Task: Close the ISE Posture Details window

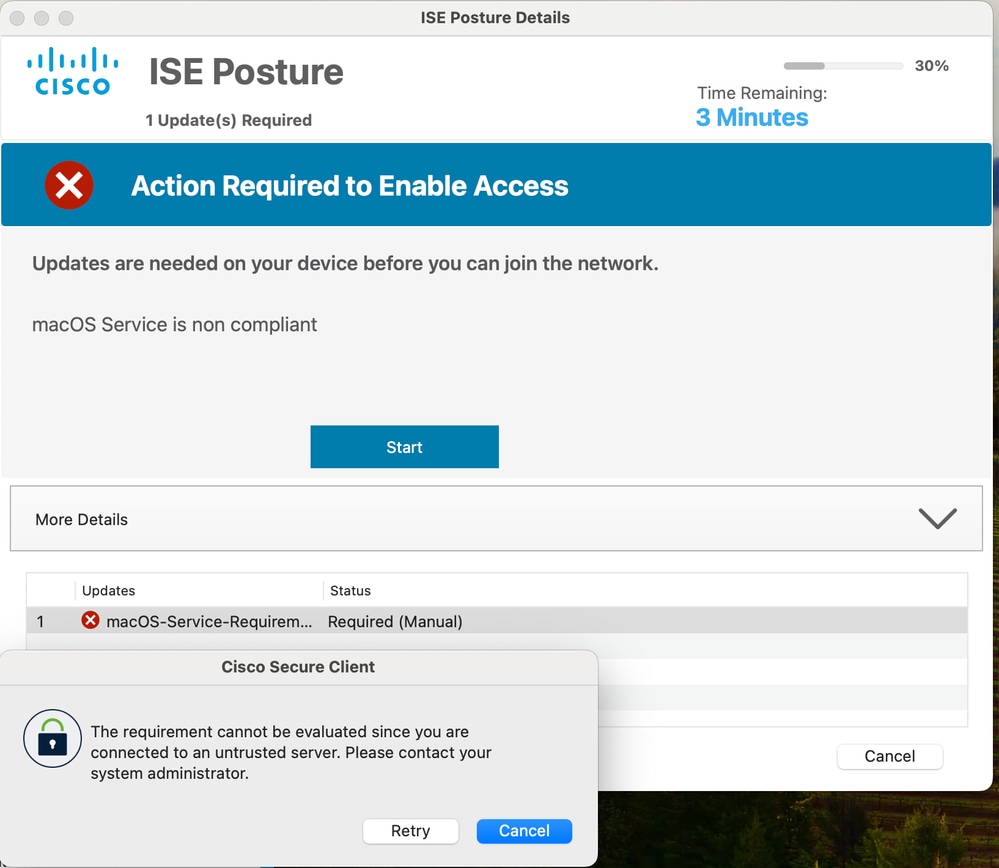Action: pos(17,18)
